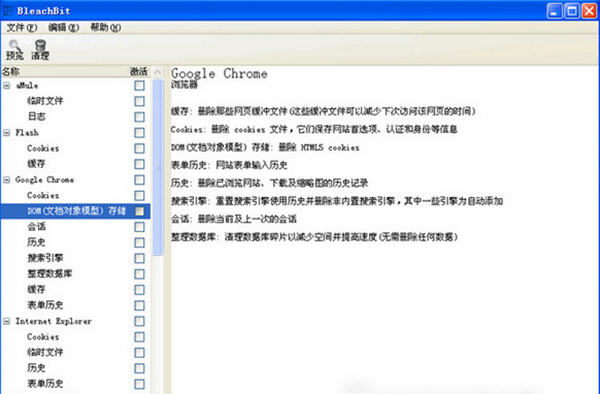The image size is (600, 394).
Task: Check the Chrome 表单历史 checkbox
Action: pos(139,305)
